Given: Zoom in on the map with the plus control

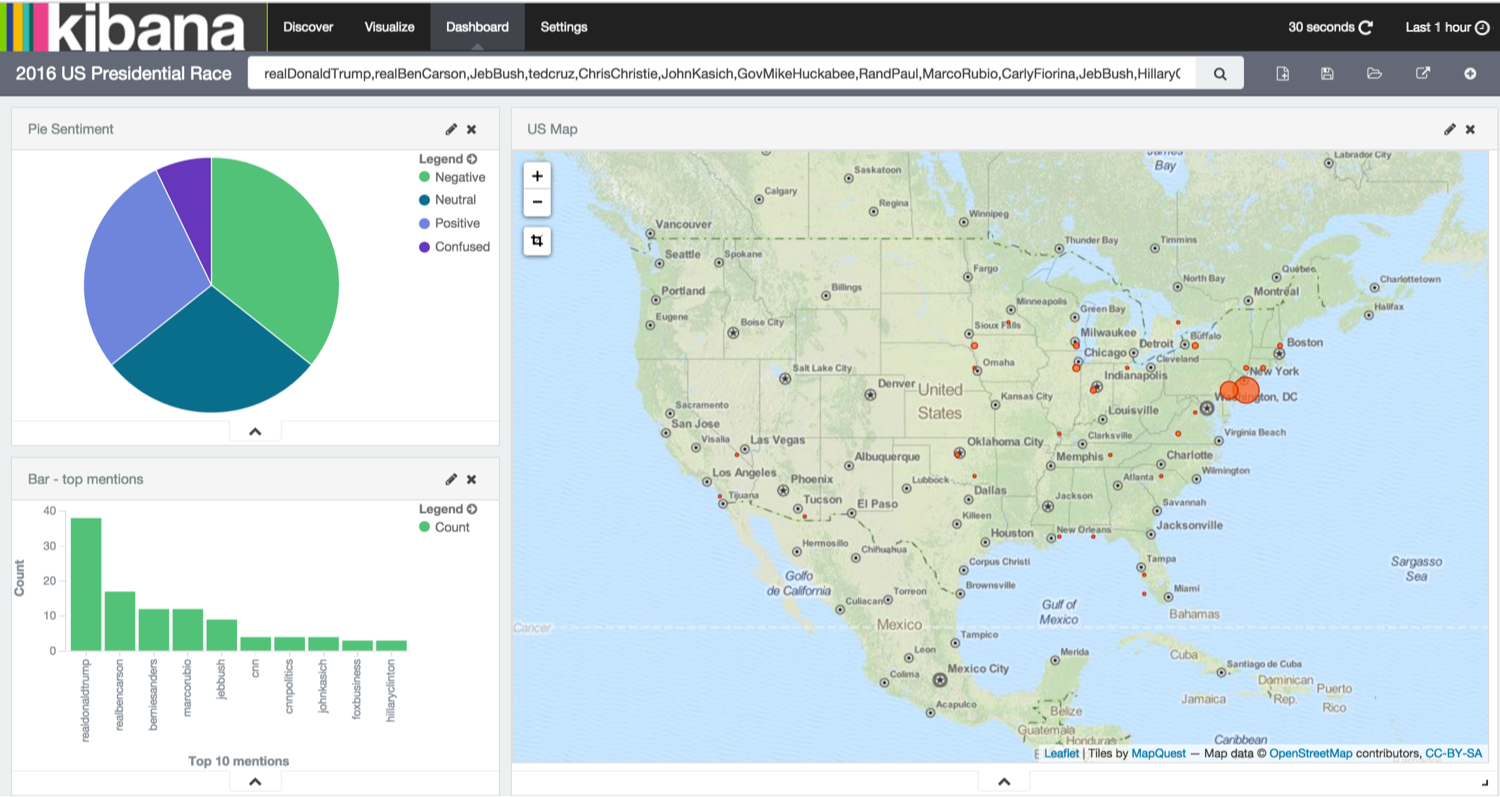Looking at the screenshot, I should pyautogui.click(x=537, y=175).
